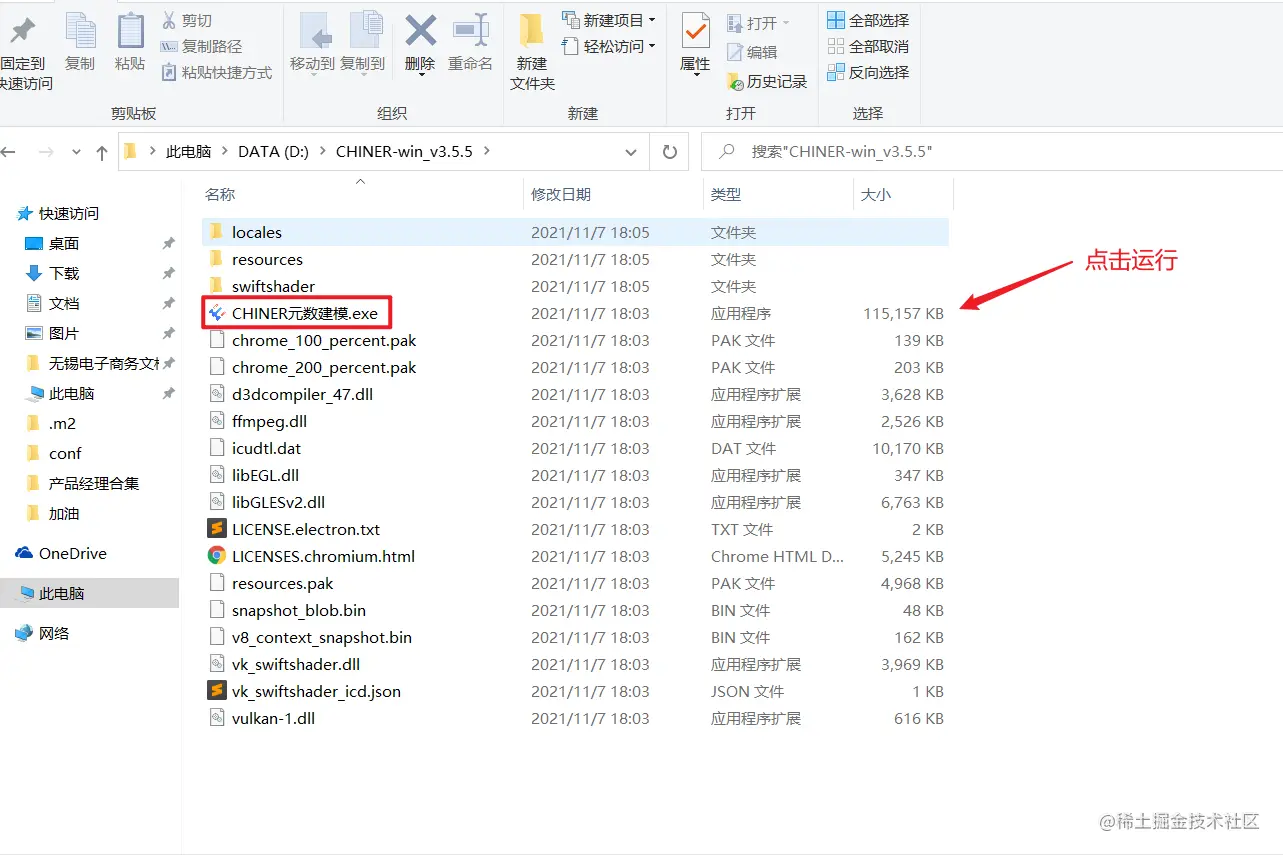Select the CHINER元数建模.exe application file
This screenshot has height=855, width=1283.
click(304, 313)
